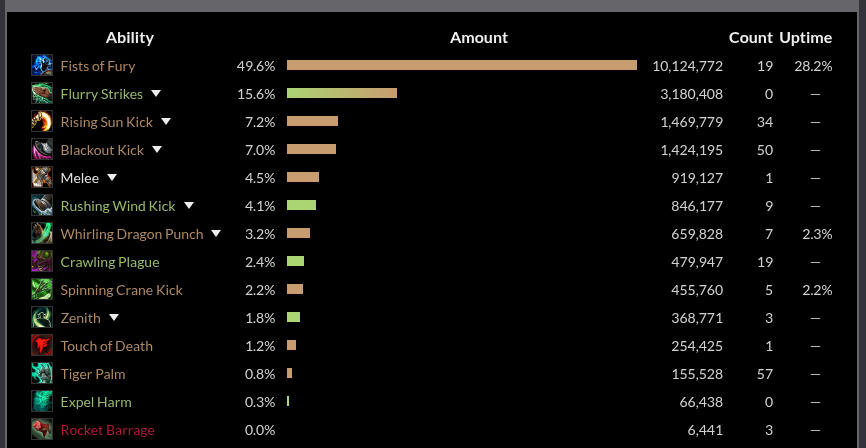
Task: Expand the Zenith ability arrow
Action: 114,318
